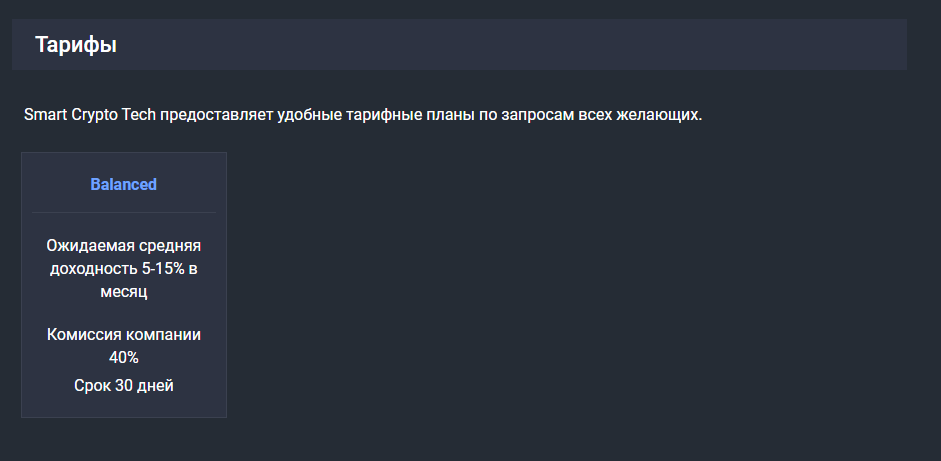The image size is (941, 461).
Task: Click the divider line under Balanced
Action: 124,213
